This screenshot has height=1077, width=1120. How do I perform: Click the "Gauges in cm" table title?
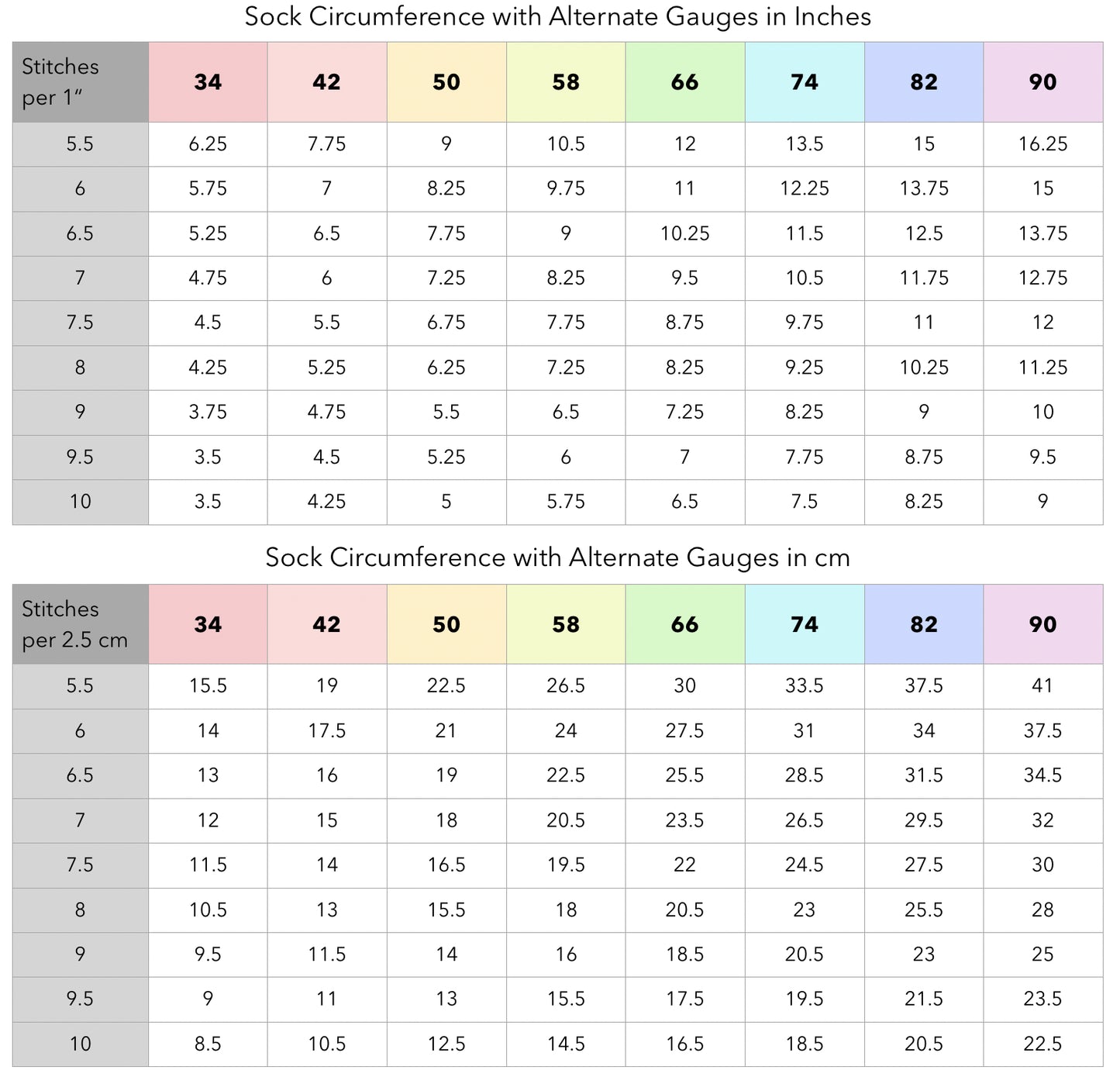pos(557,558)
